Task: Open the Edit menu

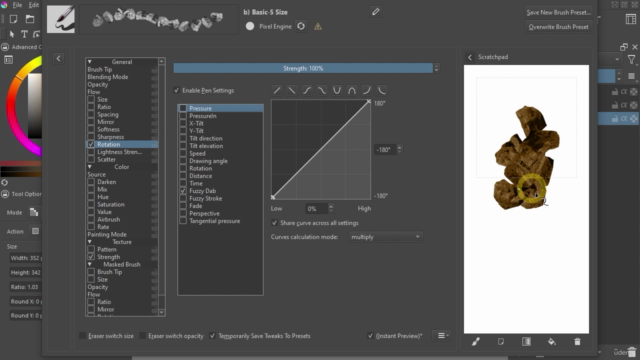Action: 34,5
